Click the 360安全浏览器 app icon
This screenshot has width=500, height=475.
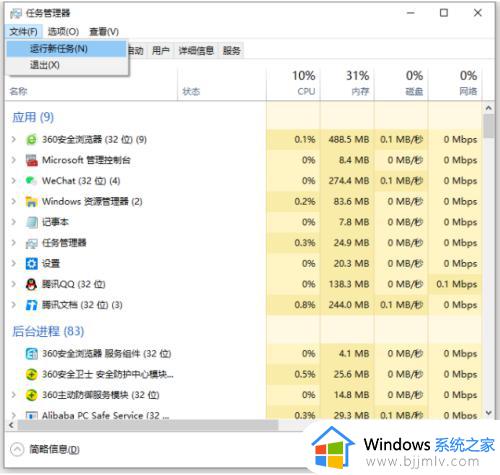click(x=31, y=139)
